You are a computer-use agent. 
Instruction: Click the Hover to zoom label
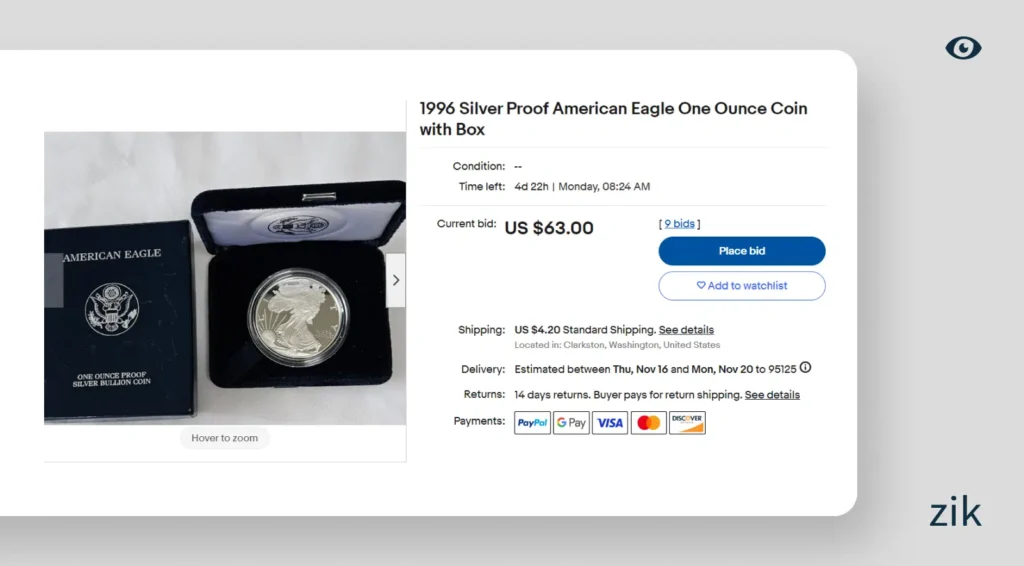pos(225,438)
